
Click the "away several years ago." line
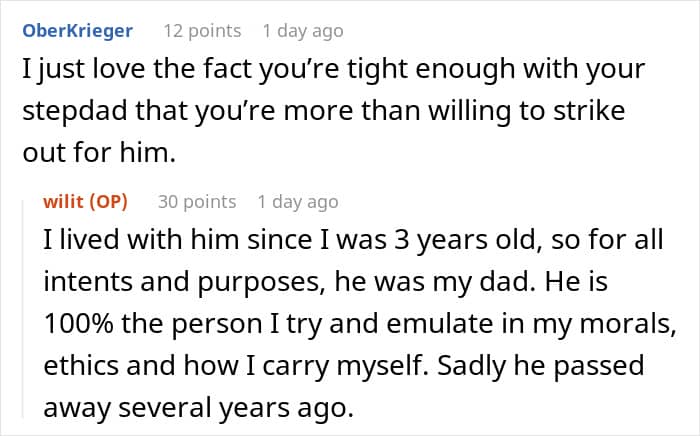(199, 408)
